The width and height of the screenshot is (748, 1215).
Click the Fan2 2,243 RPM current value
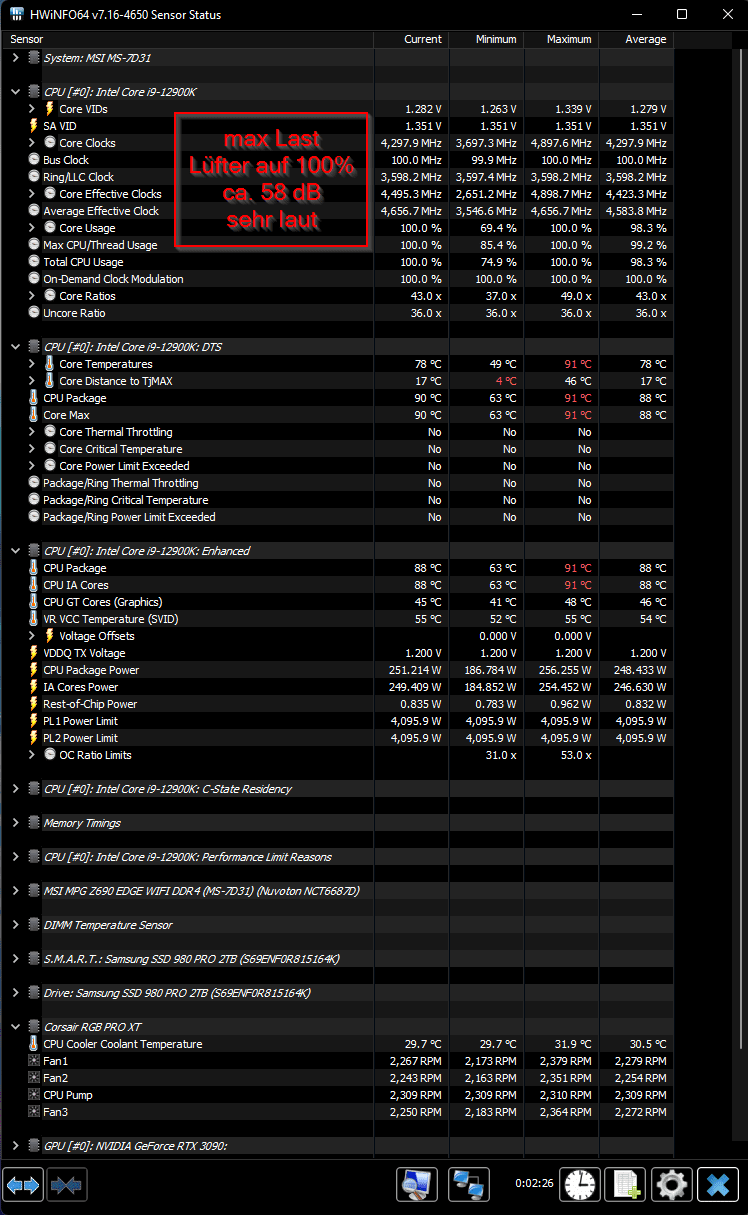click(415, 1078)
